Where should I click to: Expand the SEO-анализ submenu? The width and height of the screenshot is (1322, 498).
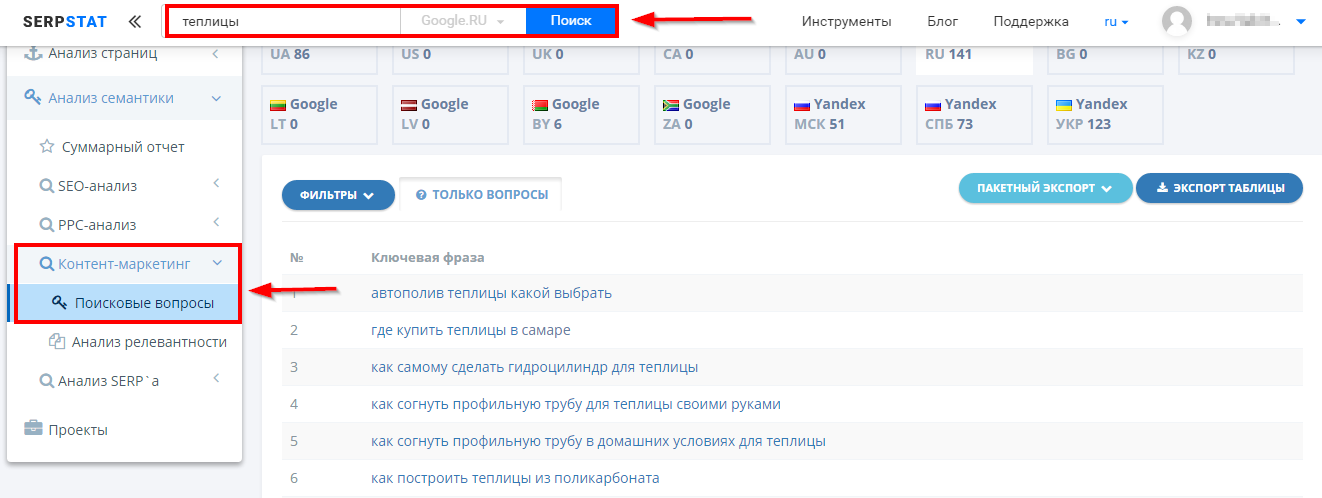point(215,183)
